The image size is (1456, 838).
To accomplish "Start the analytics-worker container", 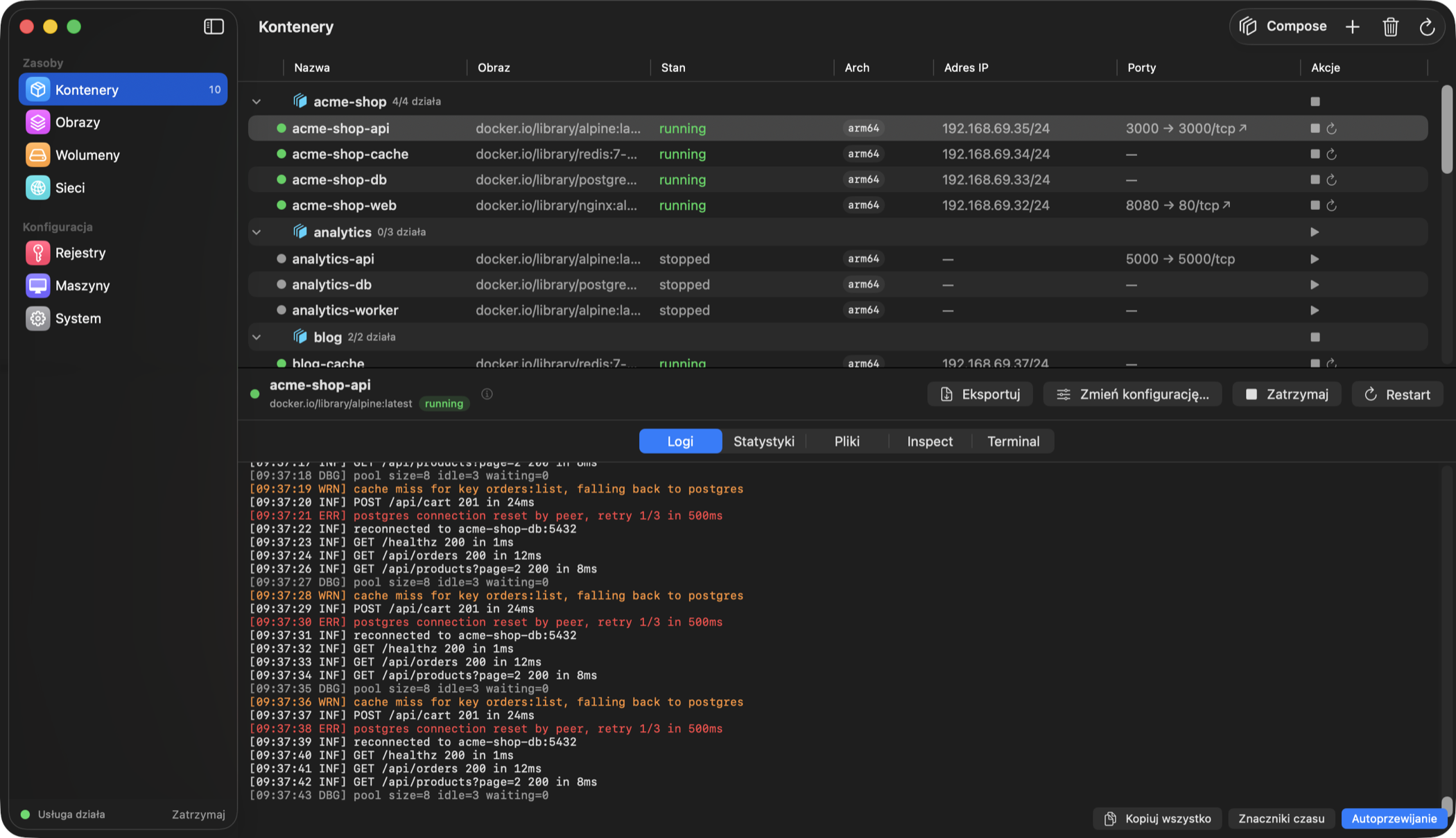I will pyautogui.click(x=1315, y=310).
